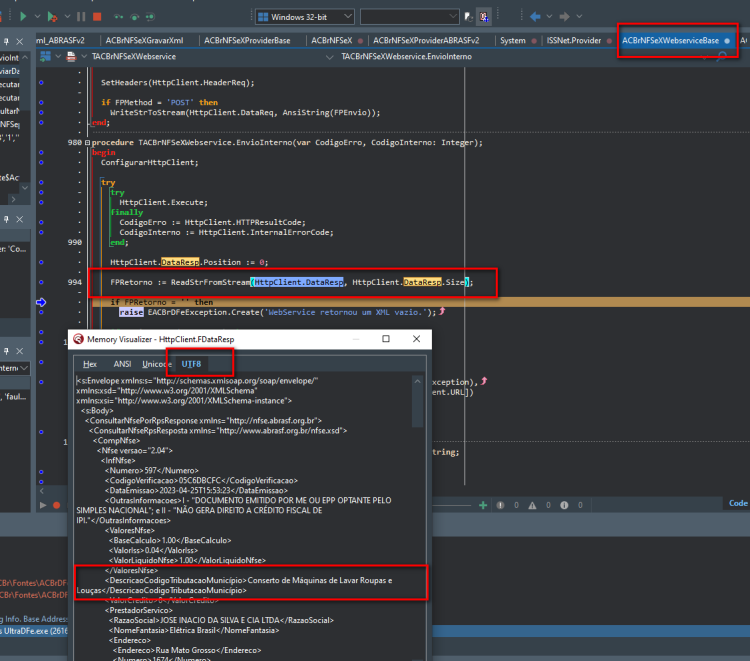Close the Memory Visualizer window
The image size is (750, 661).
pos(417,339)
